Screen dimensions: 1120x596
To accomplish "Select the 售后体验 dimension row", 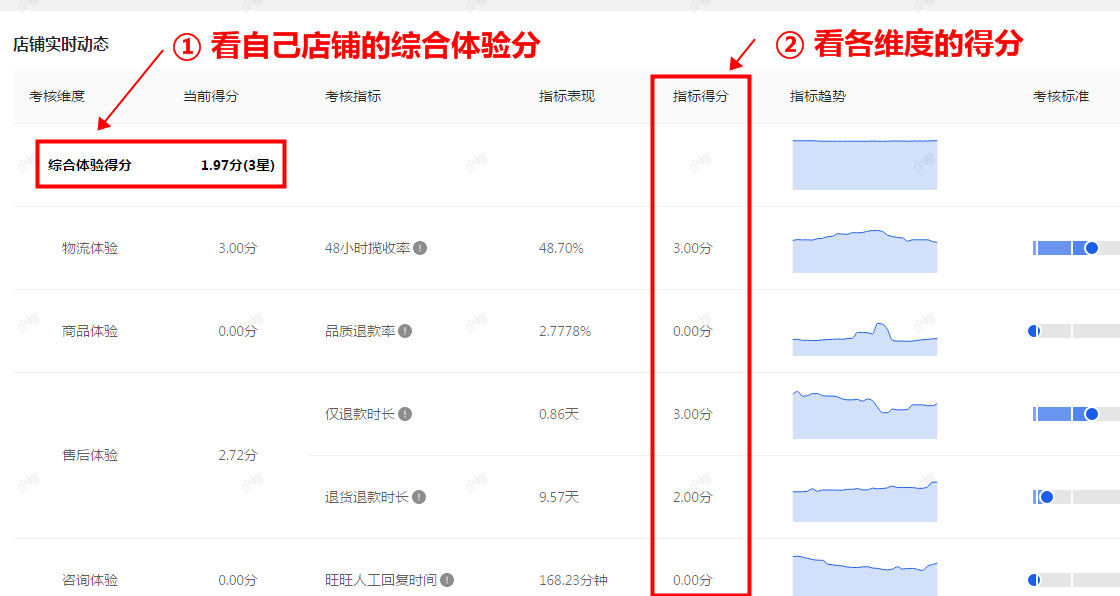I will point(90,455).
